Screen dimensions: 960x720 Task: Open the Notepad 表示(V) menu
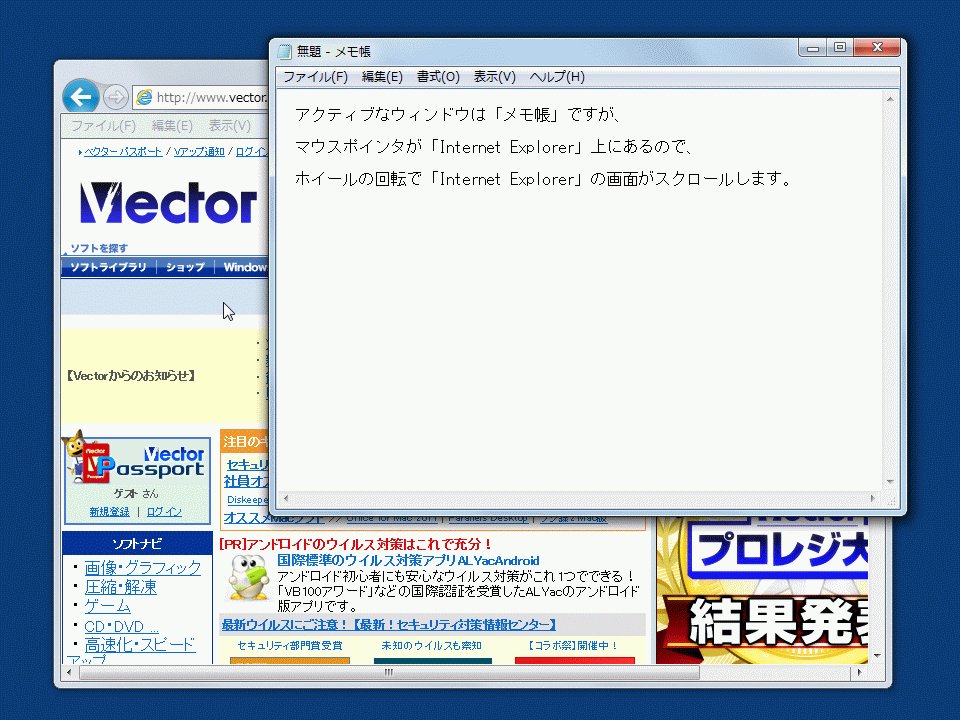(x=495, y=77)
